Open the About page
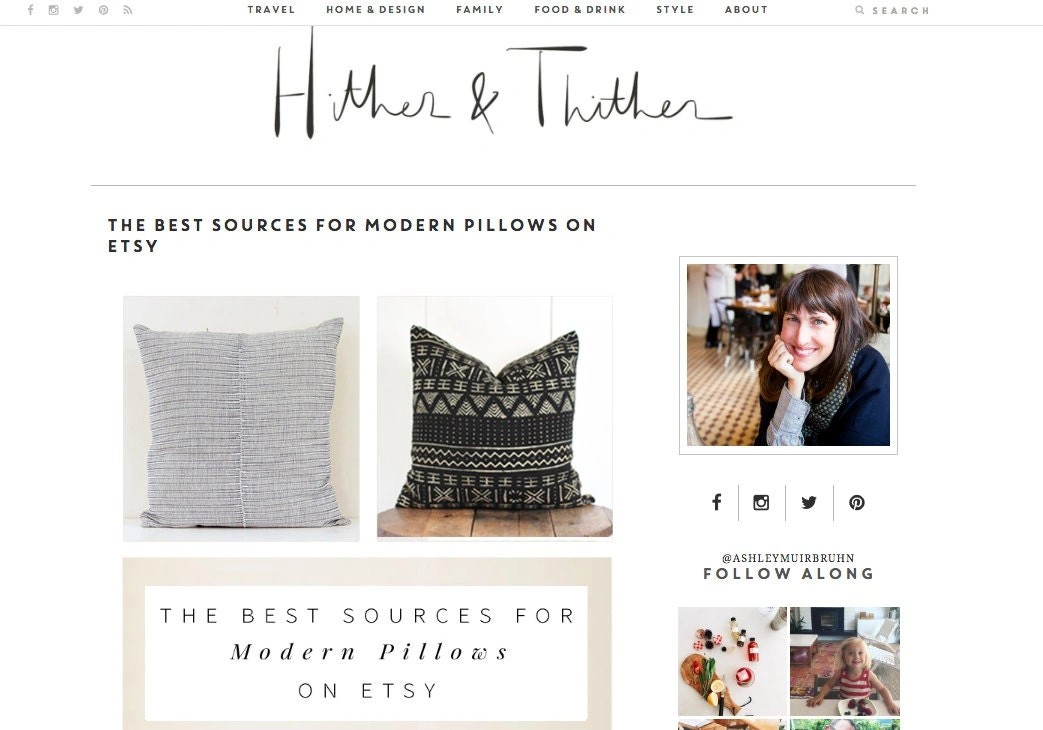The height and width of the screenshot is (730, 1043). coord(746,9)
